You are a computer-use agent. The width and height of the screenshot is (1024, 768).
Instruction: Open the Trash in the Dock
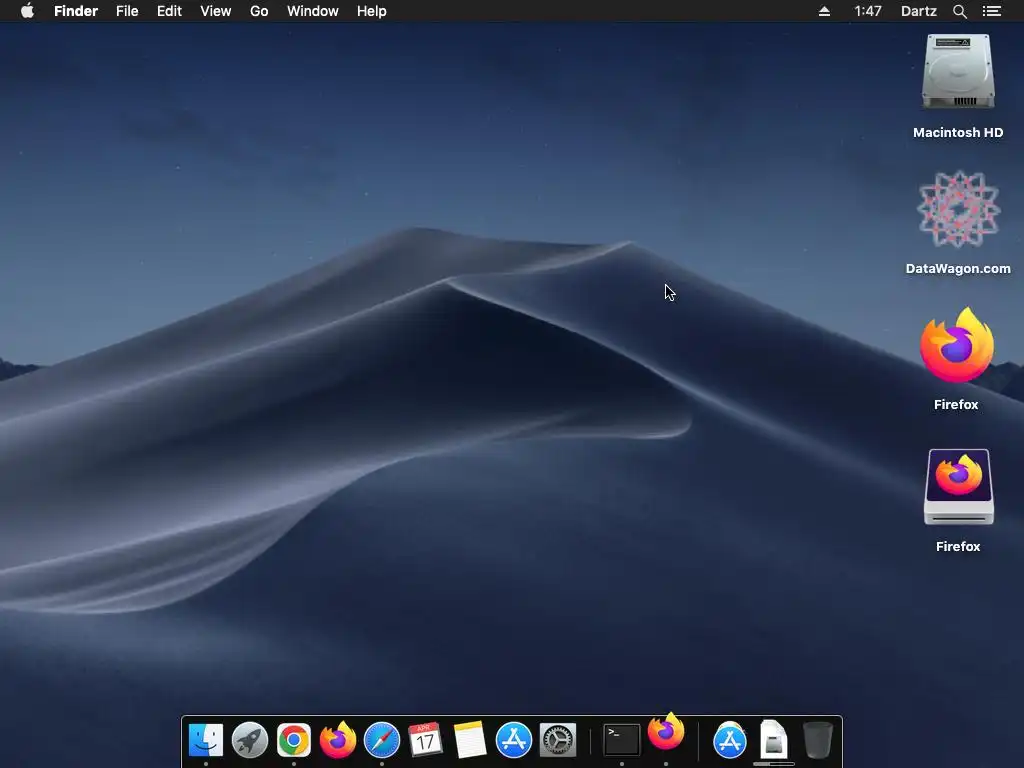pos(818,740)
